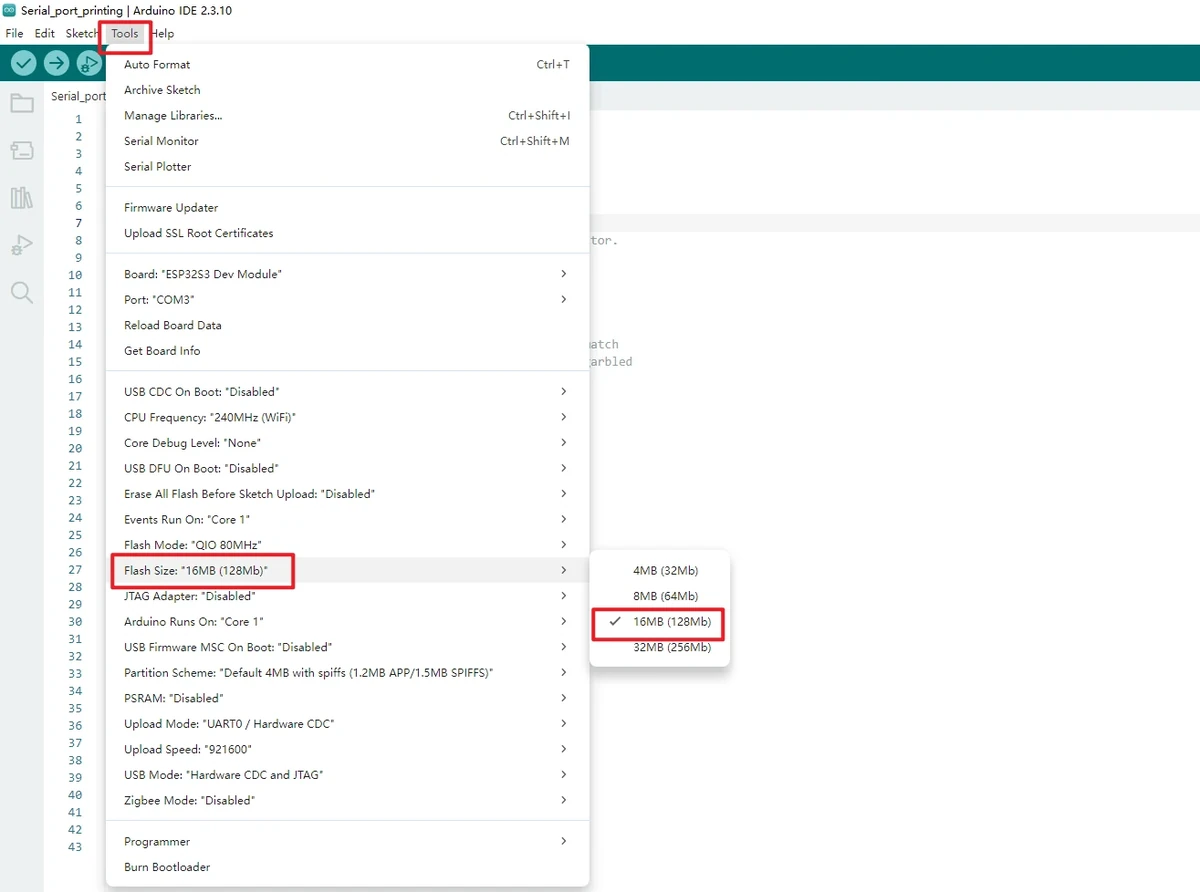
Task: Select 32MB (256Mb) flash size
Action: point(660,647)
